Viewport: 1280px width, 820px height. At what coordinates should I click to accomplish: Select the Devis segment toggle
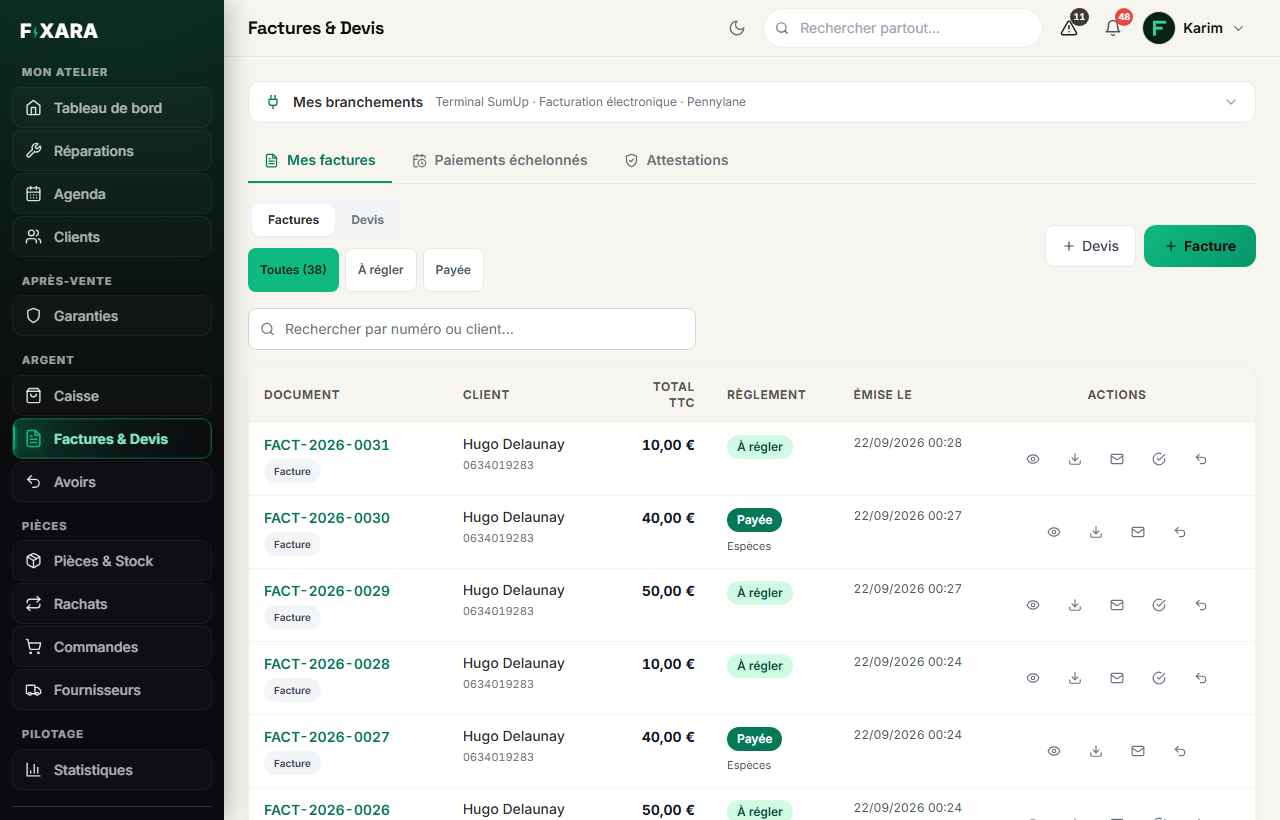368,220
